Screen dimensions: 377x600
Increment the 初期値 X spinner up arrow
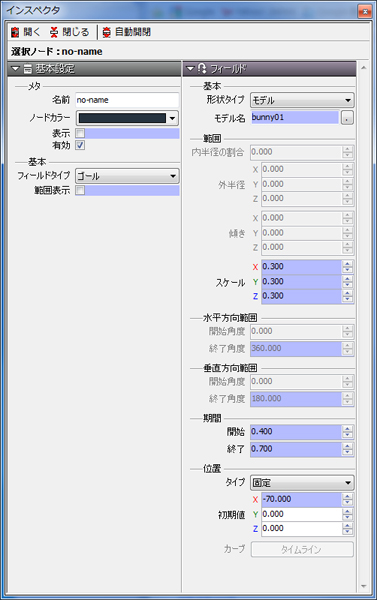tap(348, 496)
